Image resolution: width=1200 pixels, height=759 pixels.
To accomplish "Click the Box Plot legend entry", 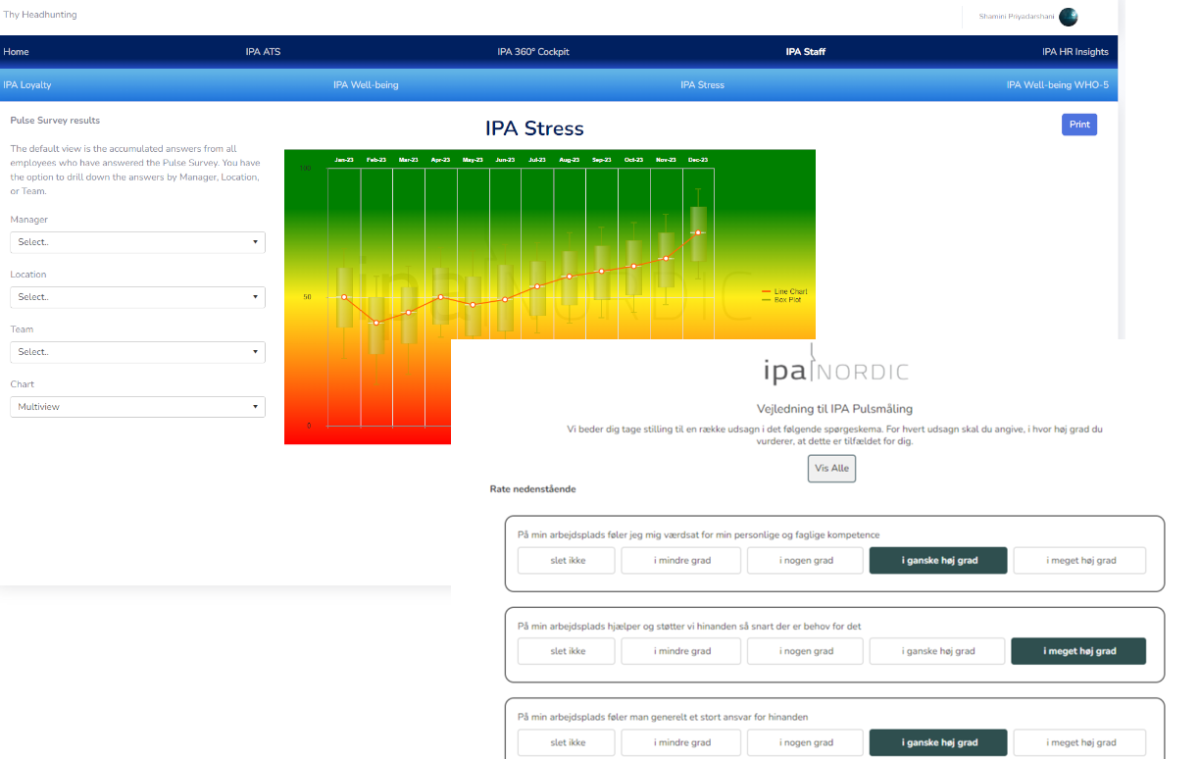I will [784, 299].
